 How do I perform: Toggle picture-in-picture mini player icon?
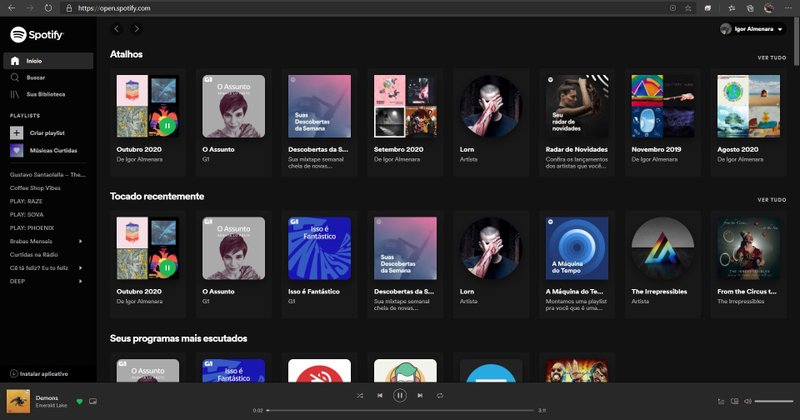(93, 401)
